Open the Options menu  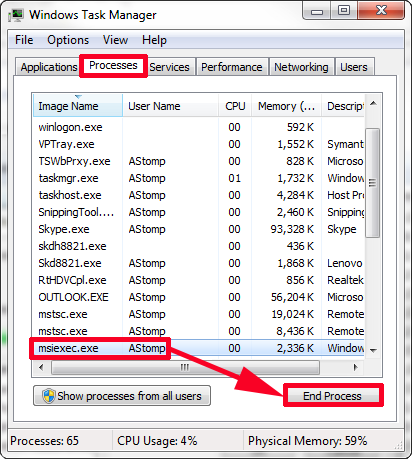point(68,40)
